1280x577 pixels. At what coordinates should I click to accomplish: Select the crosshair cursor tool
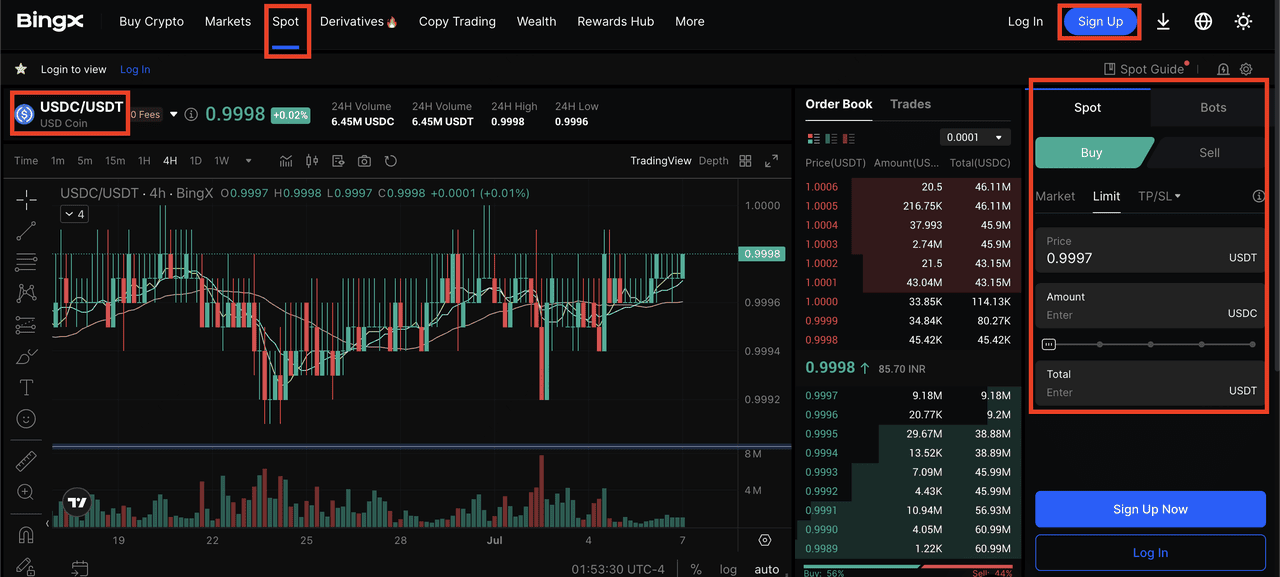click(26, 200)
